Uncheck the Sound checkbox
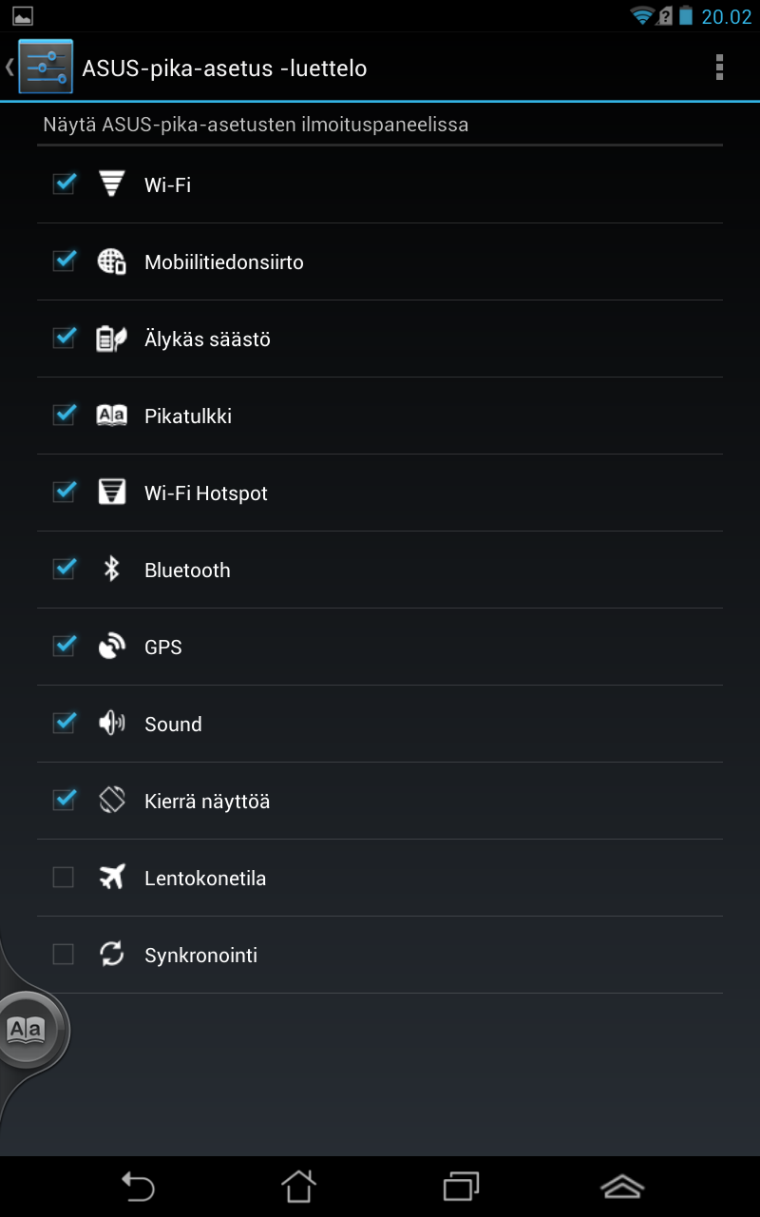760x1217 pixels. 64,723
